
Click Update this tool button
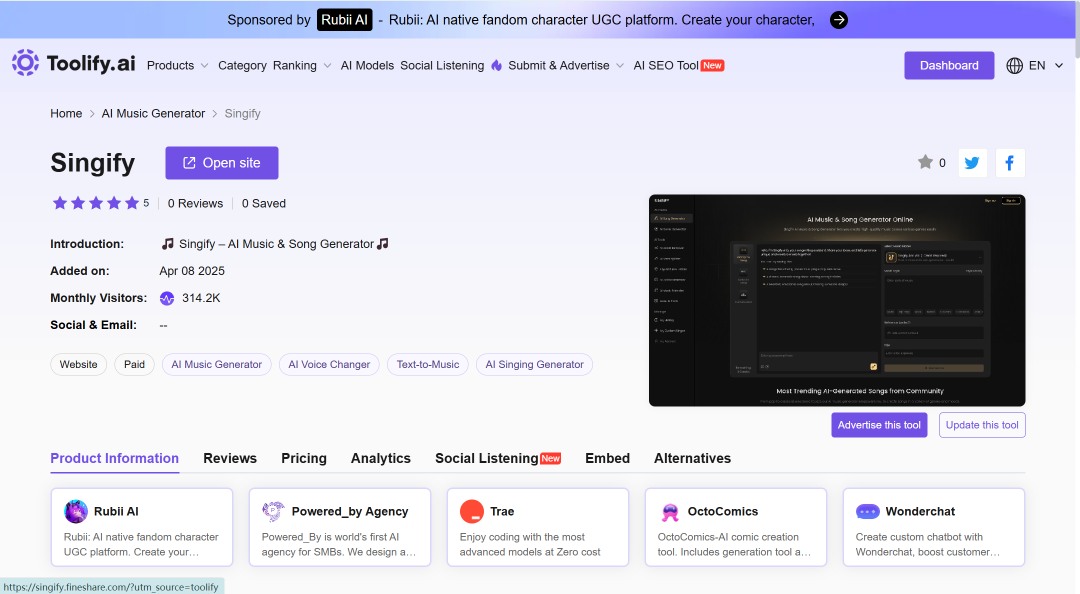[982, 425]
